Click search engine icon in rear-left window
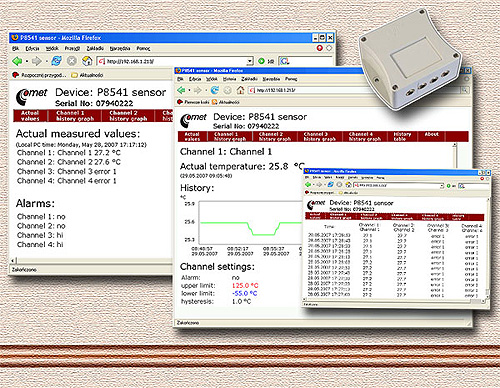The width and height of the screenshot is (500, 388). pyautogui.click(x=284, y=61)
